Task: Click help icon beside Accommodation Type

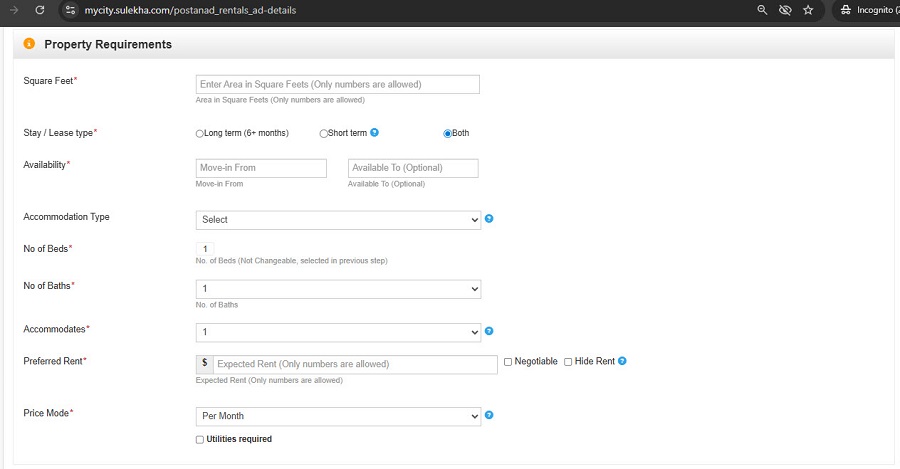Action: (489, 219)
